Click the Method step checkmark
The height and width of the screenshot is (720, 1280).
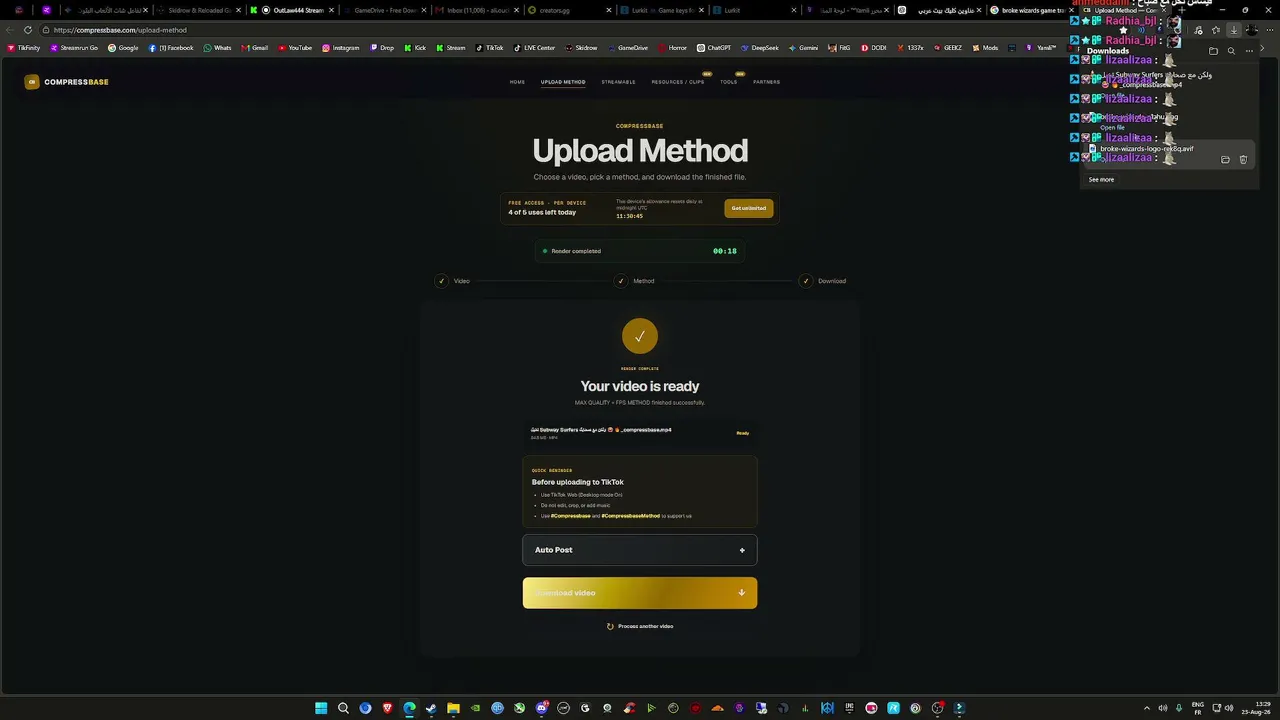tap(621, 281)
